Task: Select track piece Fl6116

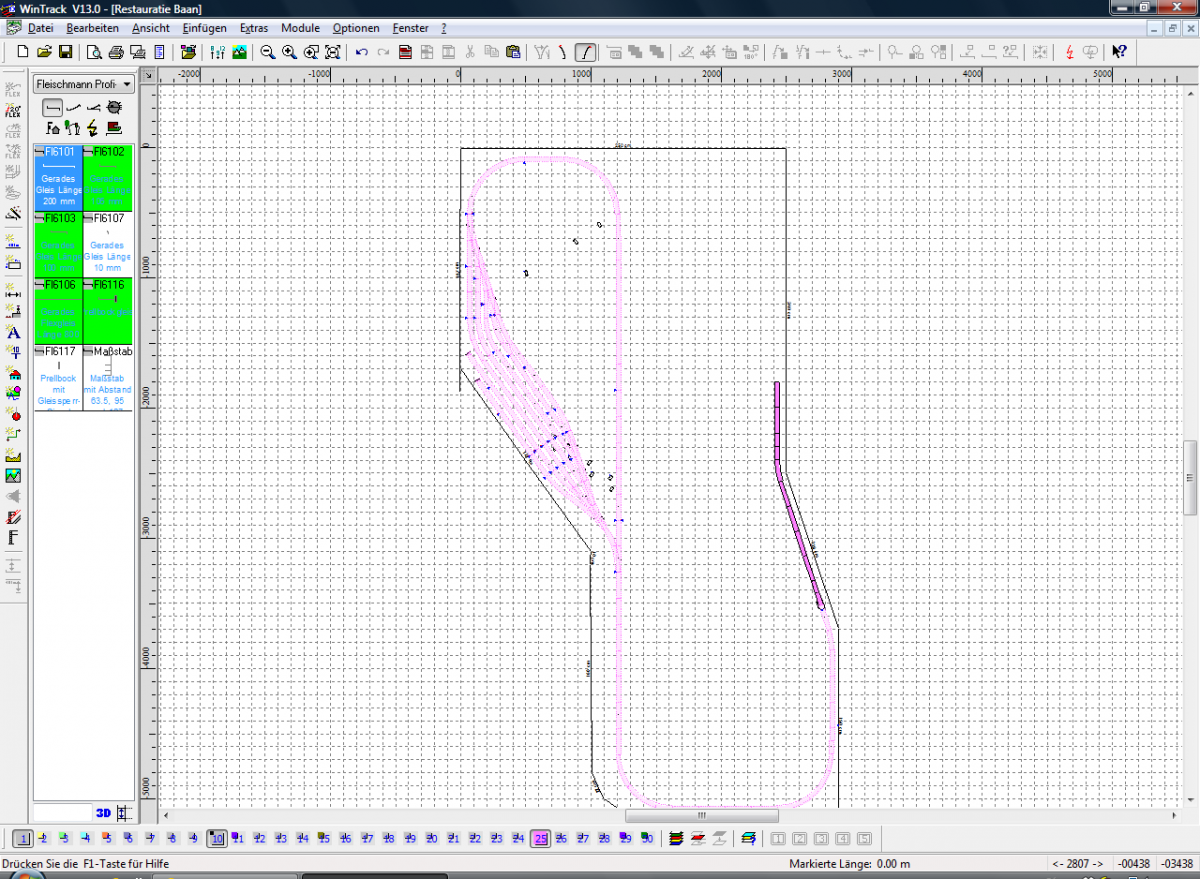Action: point(109,311)
